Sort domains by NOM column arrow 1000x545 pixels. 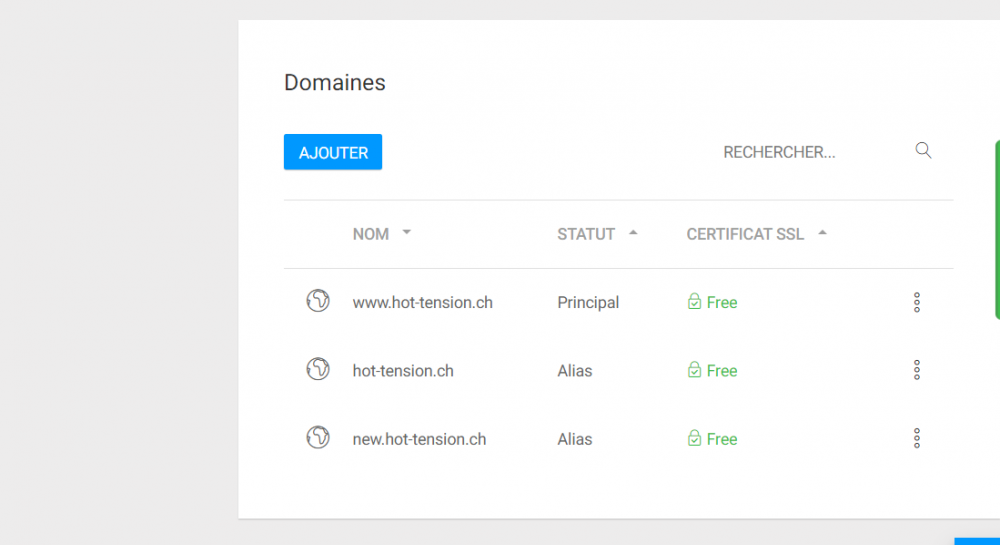click(407, 232)
